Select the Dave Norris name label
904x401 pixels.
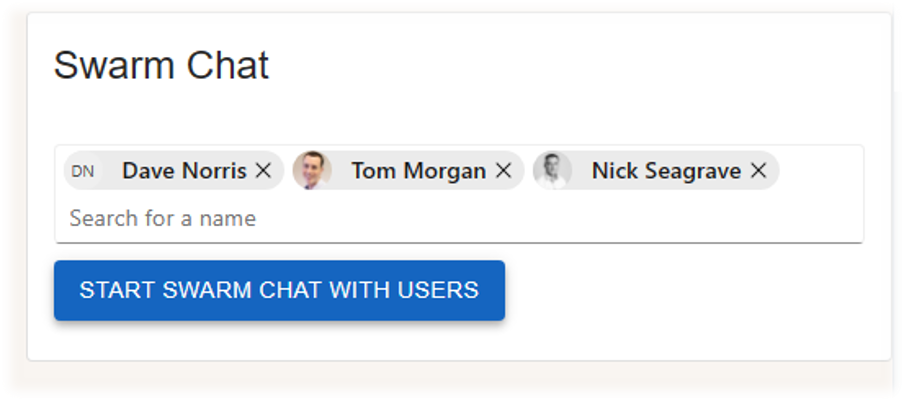click(184, 171)
